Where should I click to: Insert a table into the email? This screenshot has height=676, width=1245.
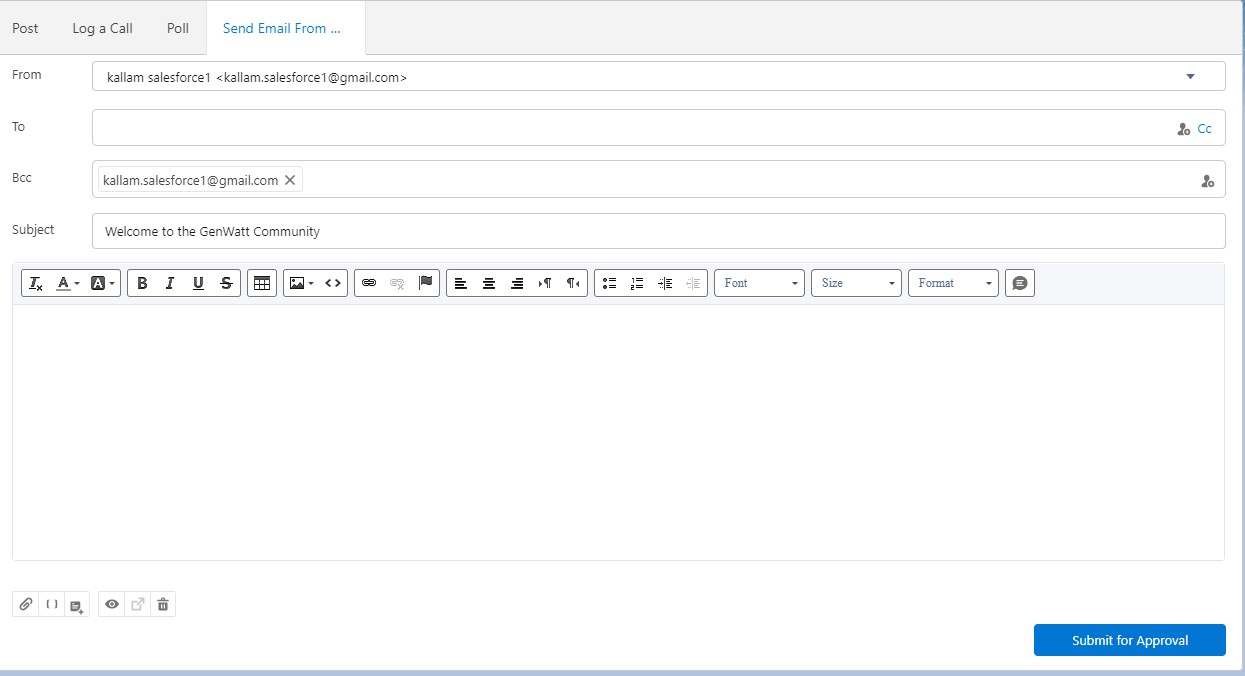[x=262, y=283]
